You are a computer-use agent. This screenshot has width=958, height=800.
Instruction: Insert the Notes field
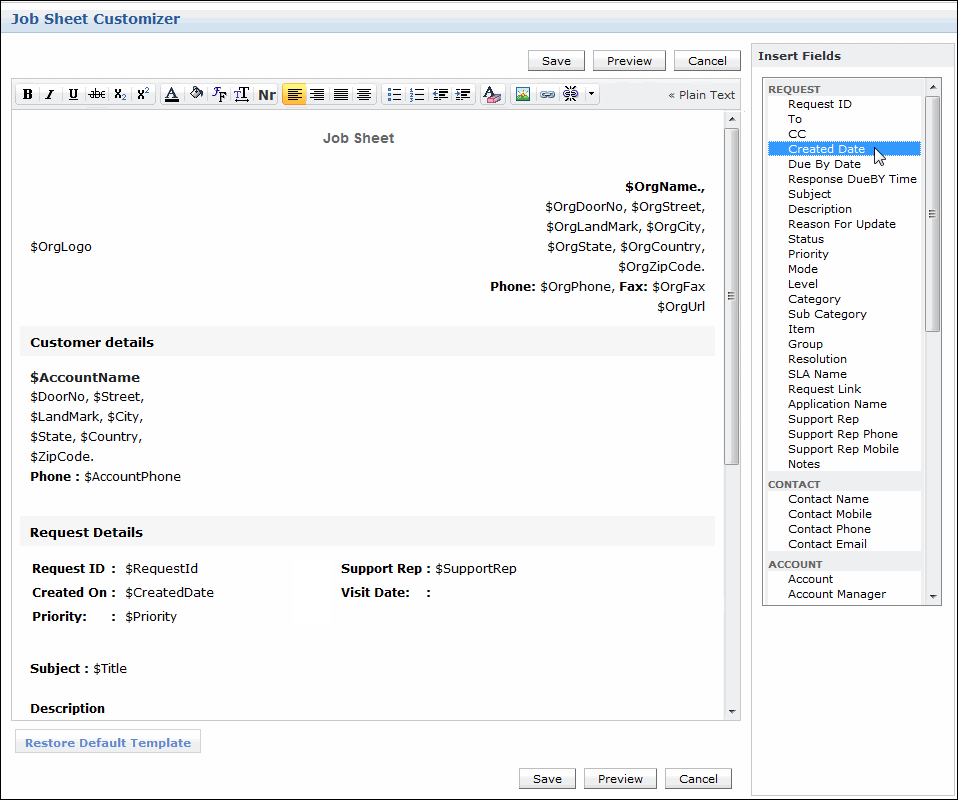tap(803, 464)
